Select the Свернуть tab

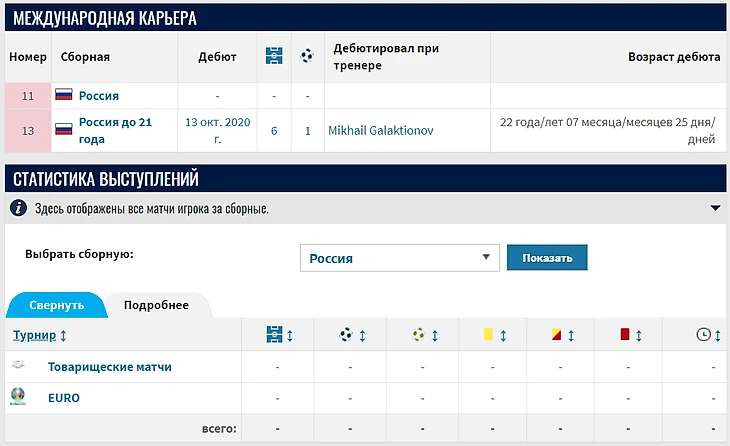(57, 305)
